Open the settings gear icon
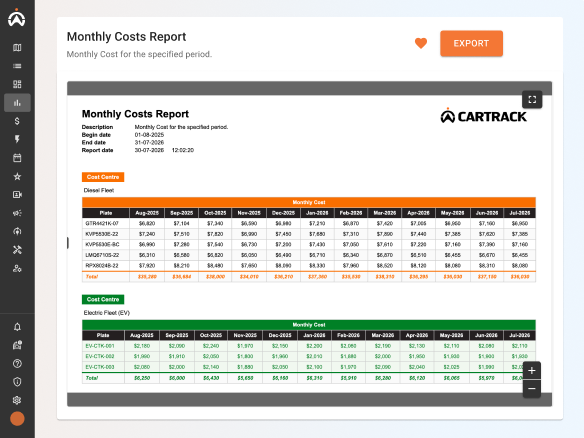584x438 pixels. [x=17, y=400]
